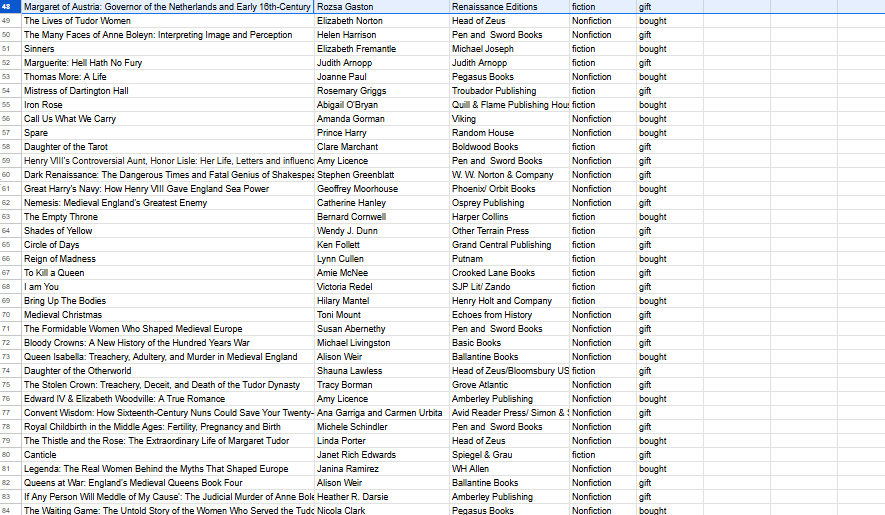Select the 'Prince Harry' author cell

click(341, 133)
